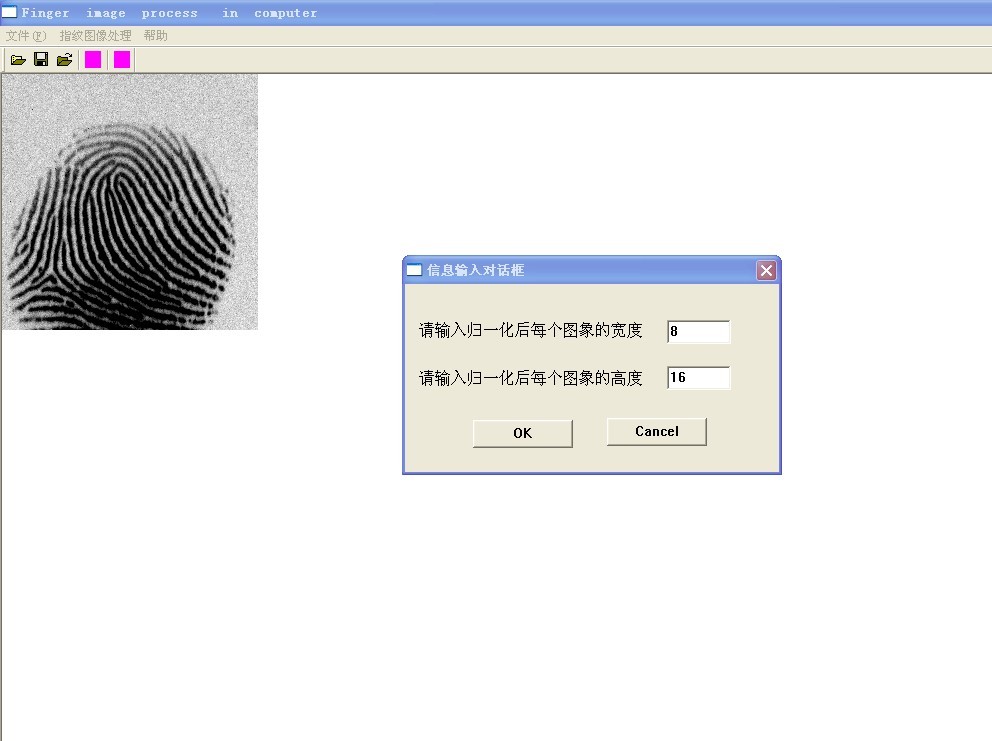Viewport: 992px width, 741px height.
Task: Click the open file folder toolbar icon
Action: [x=18, y=60]
